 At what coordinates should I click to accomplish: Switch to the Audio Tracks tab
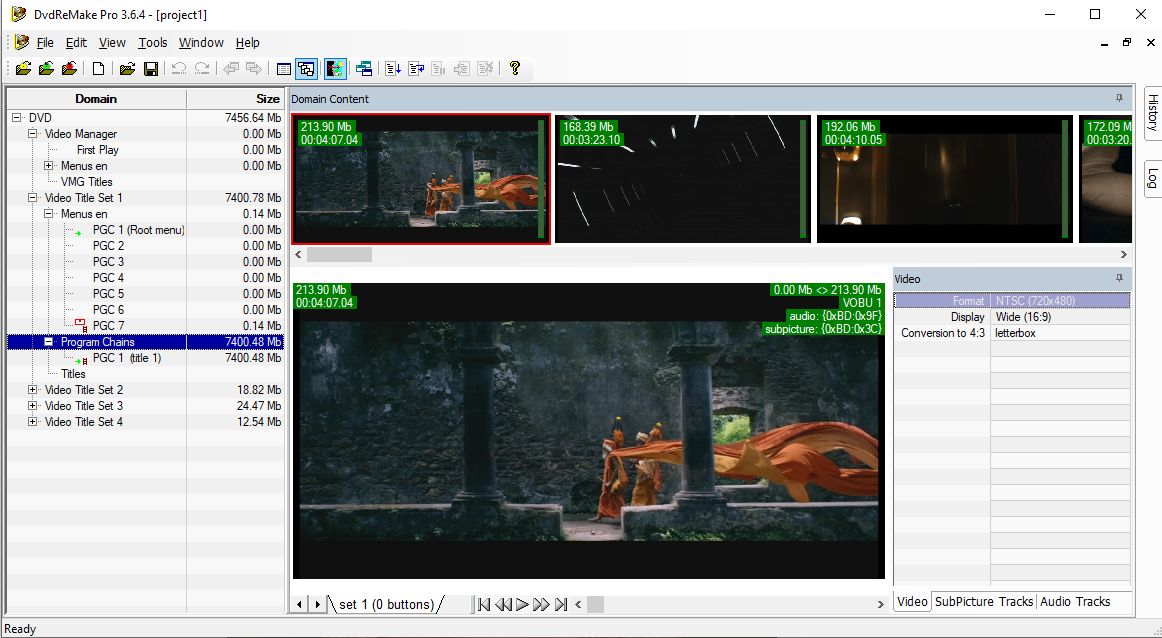coord(1074,601)
